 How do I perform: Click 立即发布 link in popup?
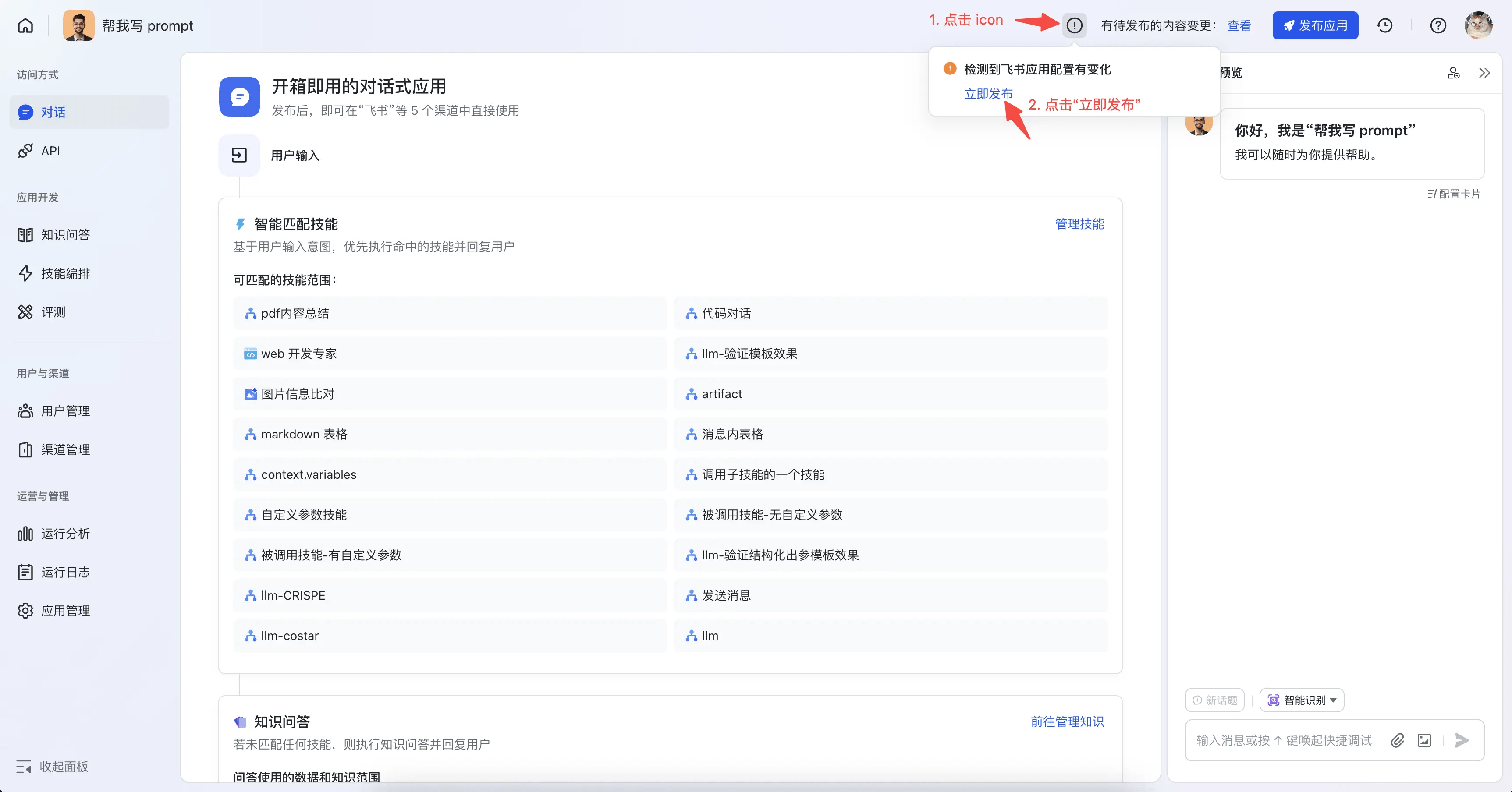988,94
